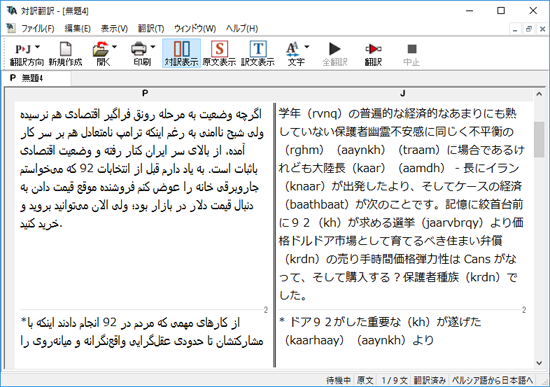Stop translation with 中止 button
The image size is (550, 387).
[411, 54]
